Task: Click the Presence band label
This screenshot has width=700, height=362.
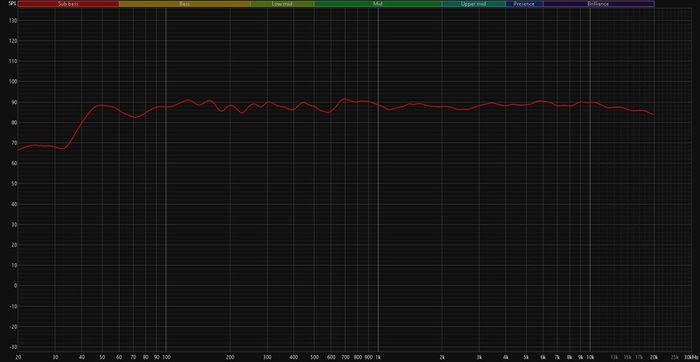Action: [525, 4]
